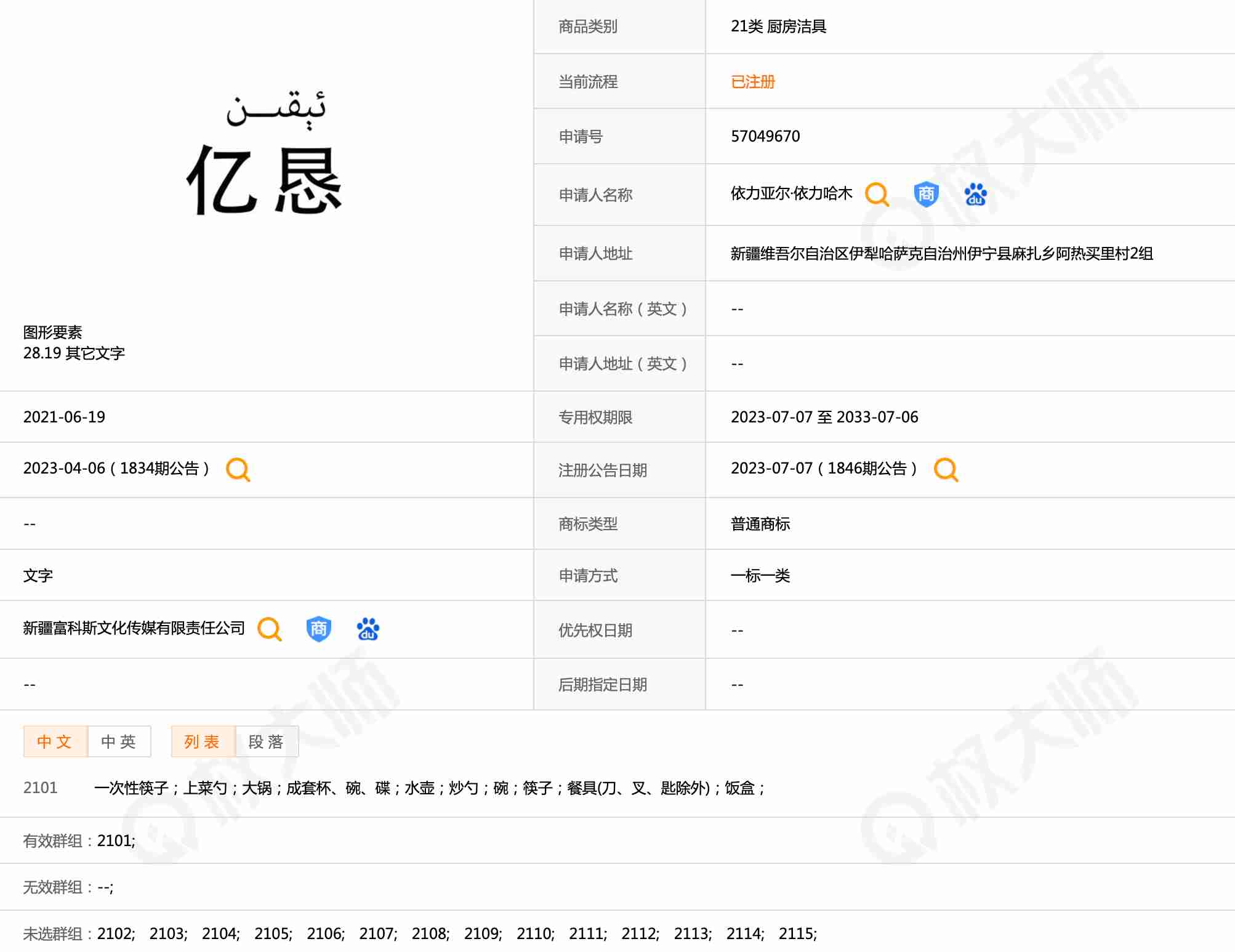Click agency name 新疆富科斯文化传媒有限责任公司
Viewport: 1235px width, 952px height.
tap(134, 628)
